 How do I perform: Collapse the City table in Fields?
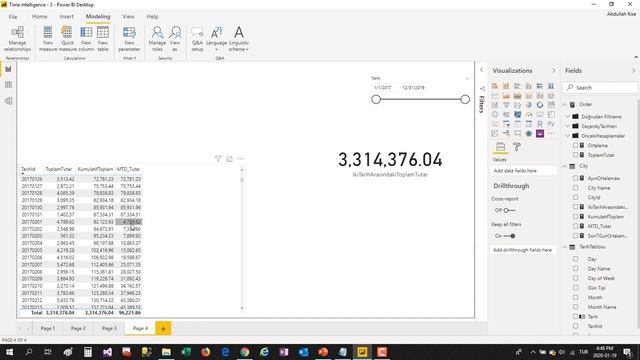point(565,166)
